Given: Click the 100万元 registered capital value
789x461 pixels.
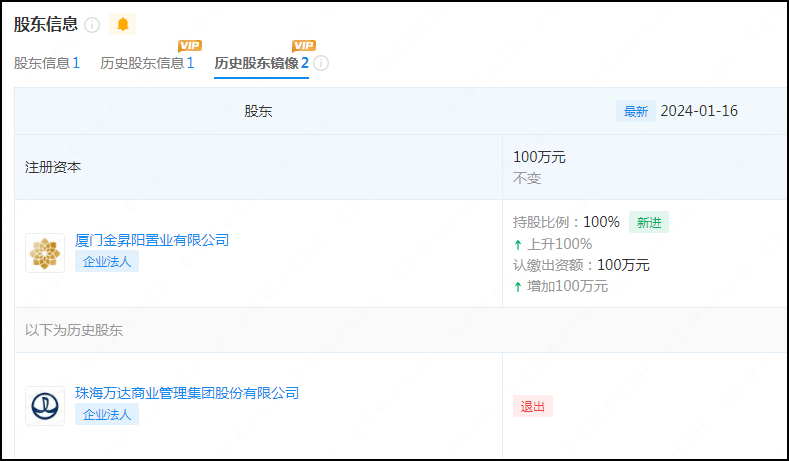Looking at the screenshot, I should tap(539, 157).
